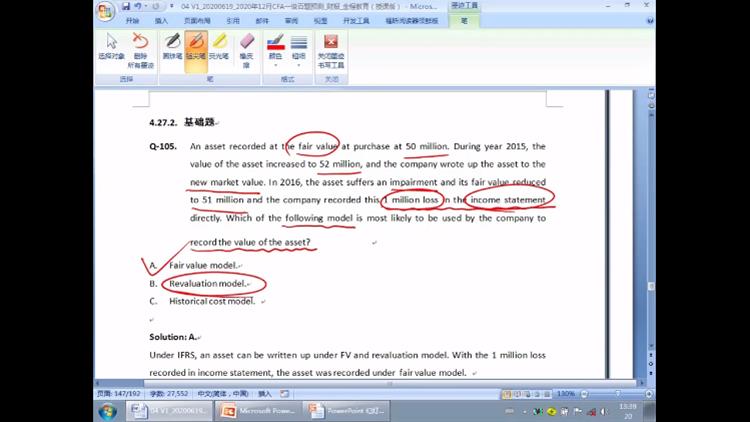Image resolution: width=750 pixels, height=422 pixels.
Task: Click Delete All Ink (删除所有墨迹)
Action: pyautogui.click(x=140, y=51)
